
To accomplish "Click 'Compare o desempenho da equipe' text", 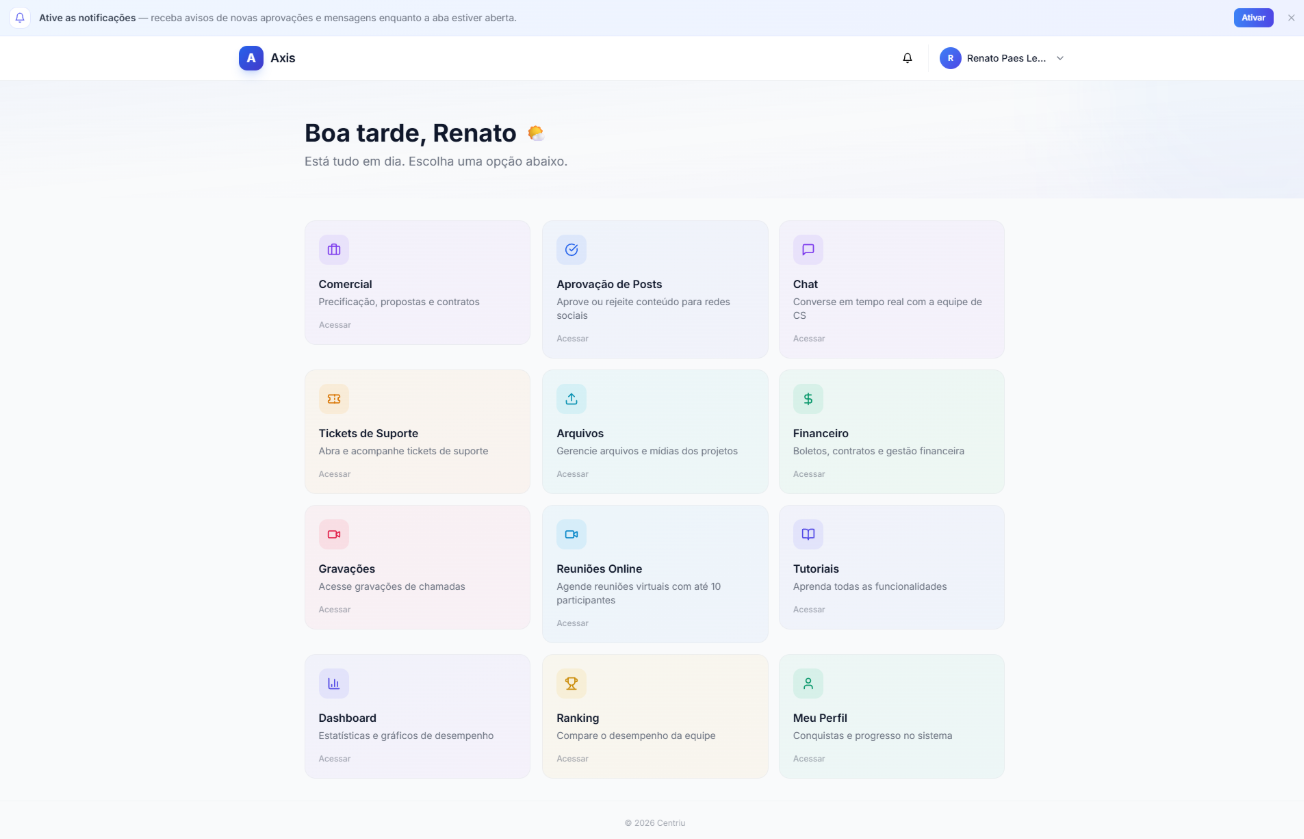I will [636, 736].
